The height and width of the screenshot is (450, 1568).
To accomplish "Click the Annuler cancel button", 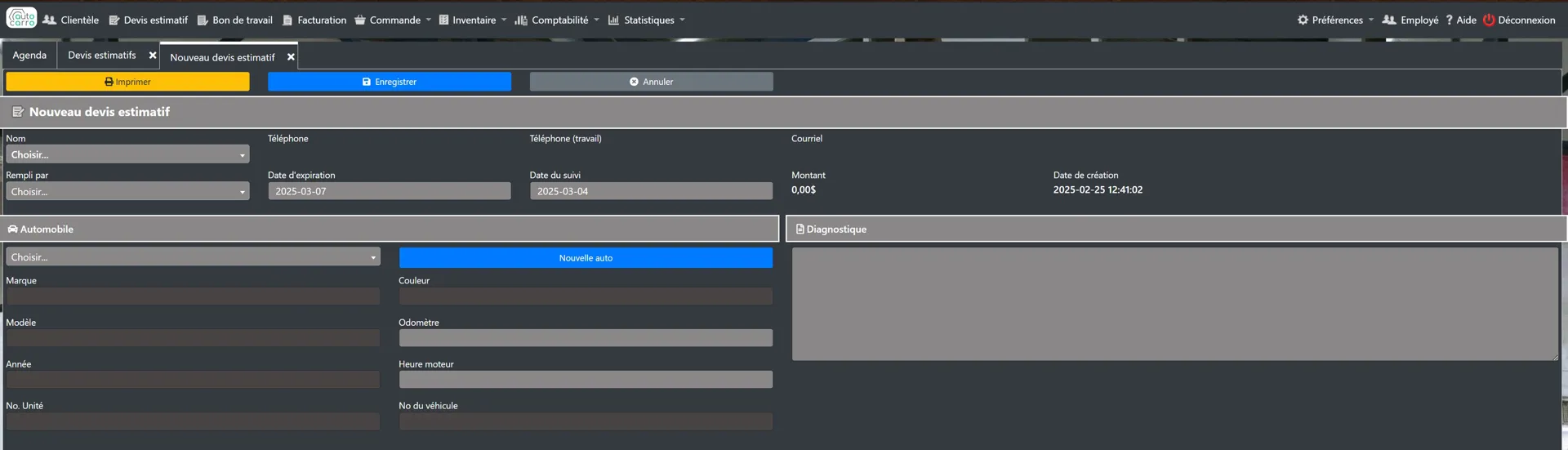I will pyautogui.click(x=651, y=82).
